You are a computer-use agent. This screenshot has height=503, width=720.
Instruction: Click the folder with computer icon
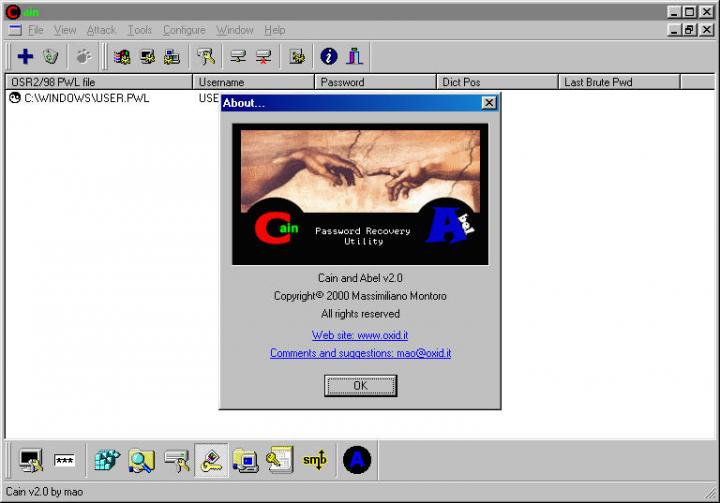246,460
